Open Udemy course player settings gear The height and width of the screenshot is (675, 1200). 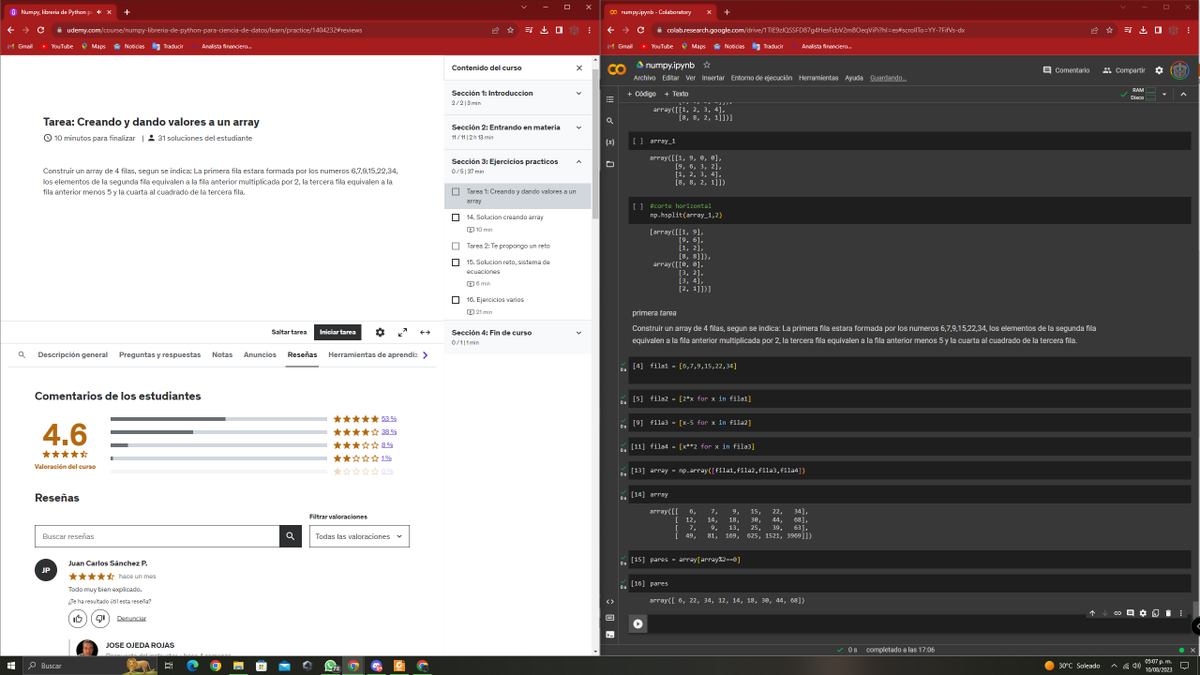[x=380, y=332]
